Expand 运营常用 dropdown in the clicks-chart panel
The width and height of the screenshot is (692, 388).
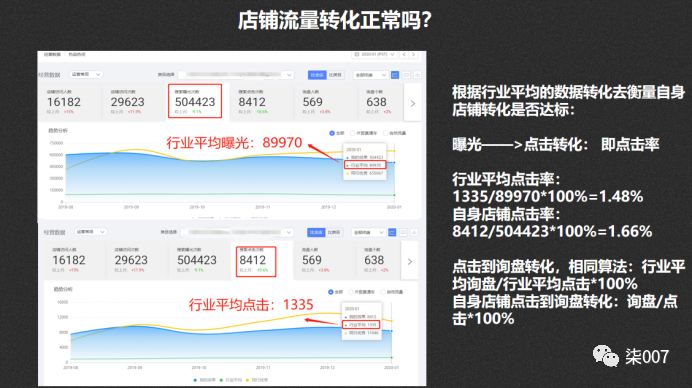[90, 232]
